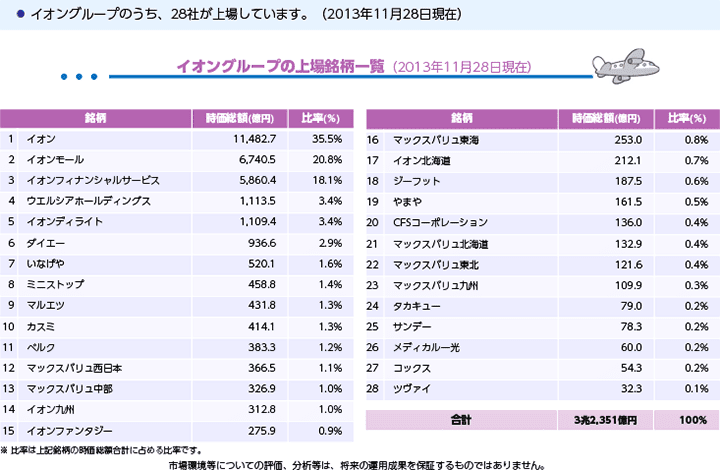720x470 pixels.
Task: Select the 'サンデー' cell
Action: (x=412, y=327)
